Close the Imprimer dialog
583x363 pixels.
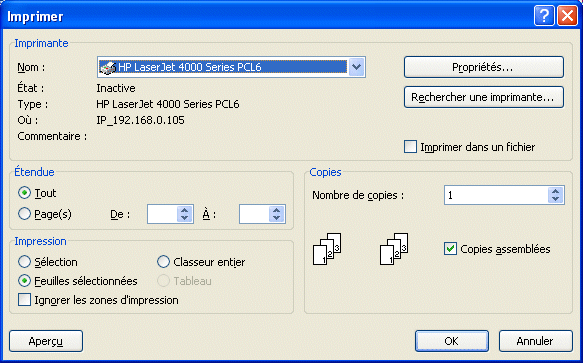(x=567, y=16)
